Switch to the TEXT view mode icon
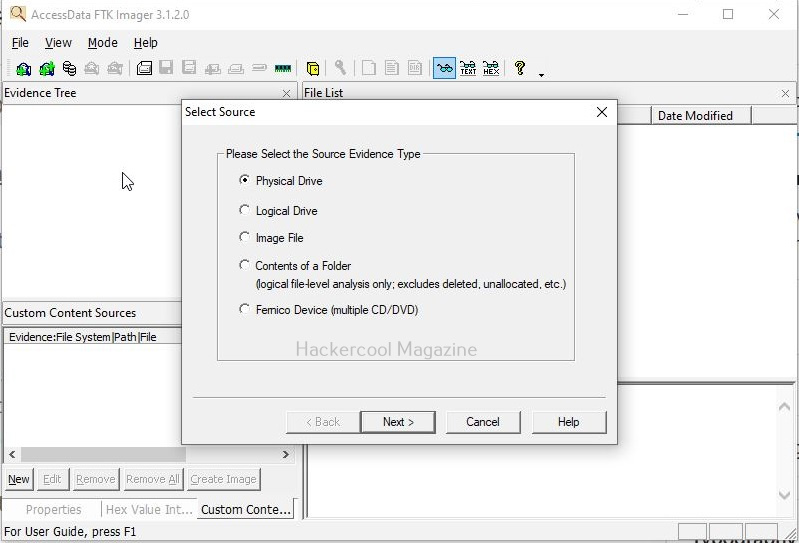 467,69
